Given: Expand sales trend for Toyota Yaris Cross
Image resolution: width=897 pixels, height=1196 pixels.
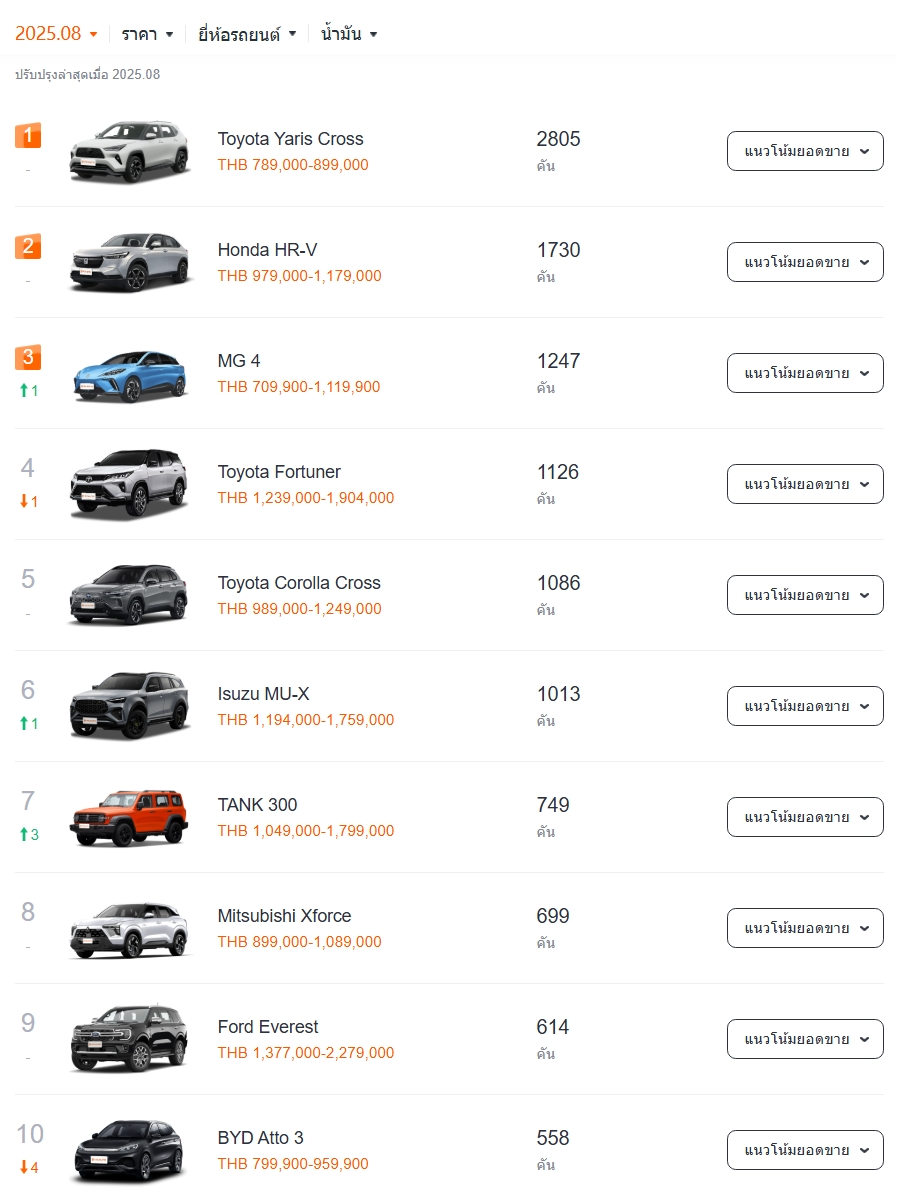Looking at the screenshot, I should pyautogui.click(x=805, y=151).
